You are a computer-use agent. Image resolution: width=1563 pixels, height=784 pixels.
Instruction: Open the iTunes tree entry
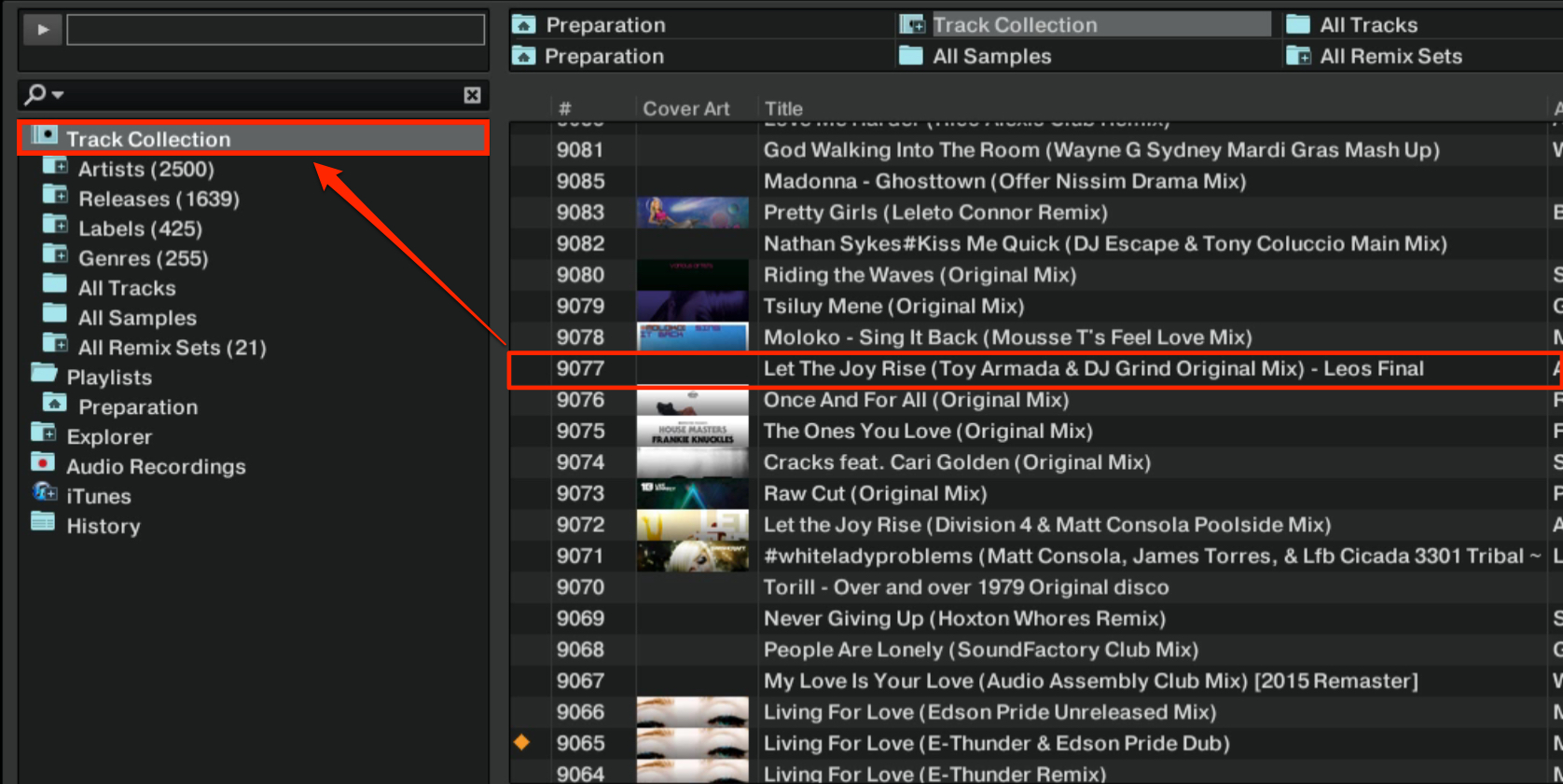pos(99,496)
